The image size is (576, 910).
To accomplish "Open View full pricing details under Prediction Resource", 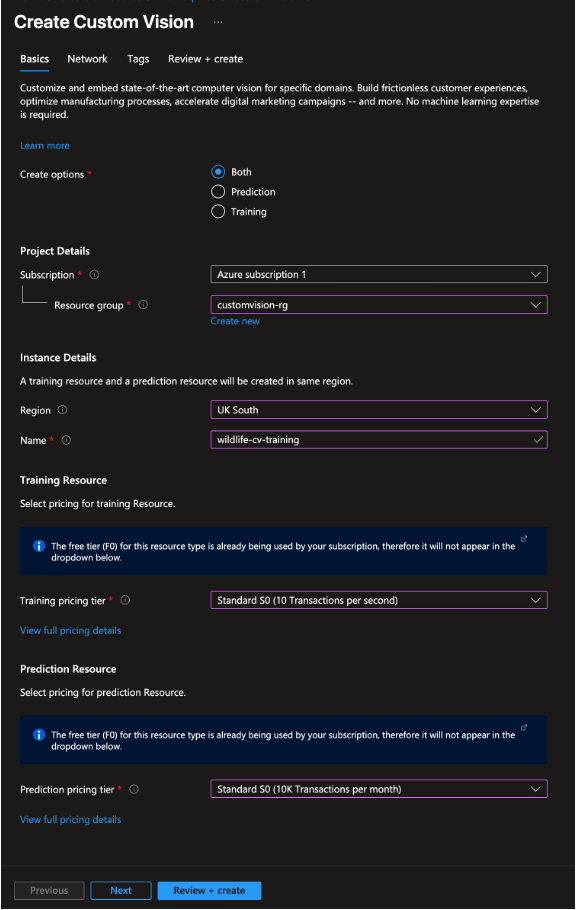I will pos(70,819).
